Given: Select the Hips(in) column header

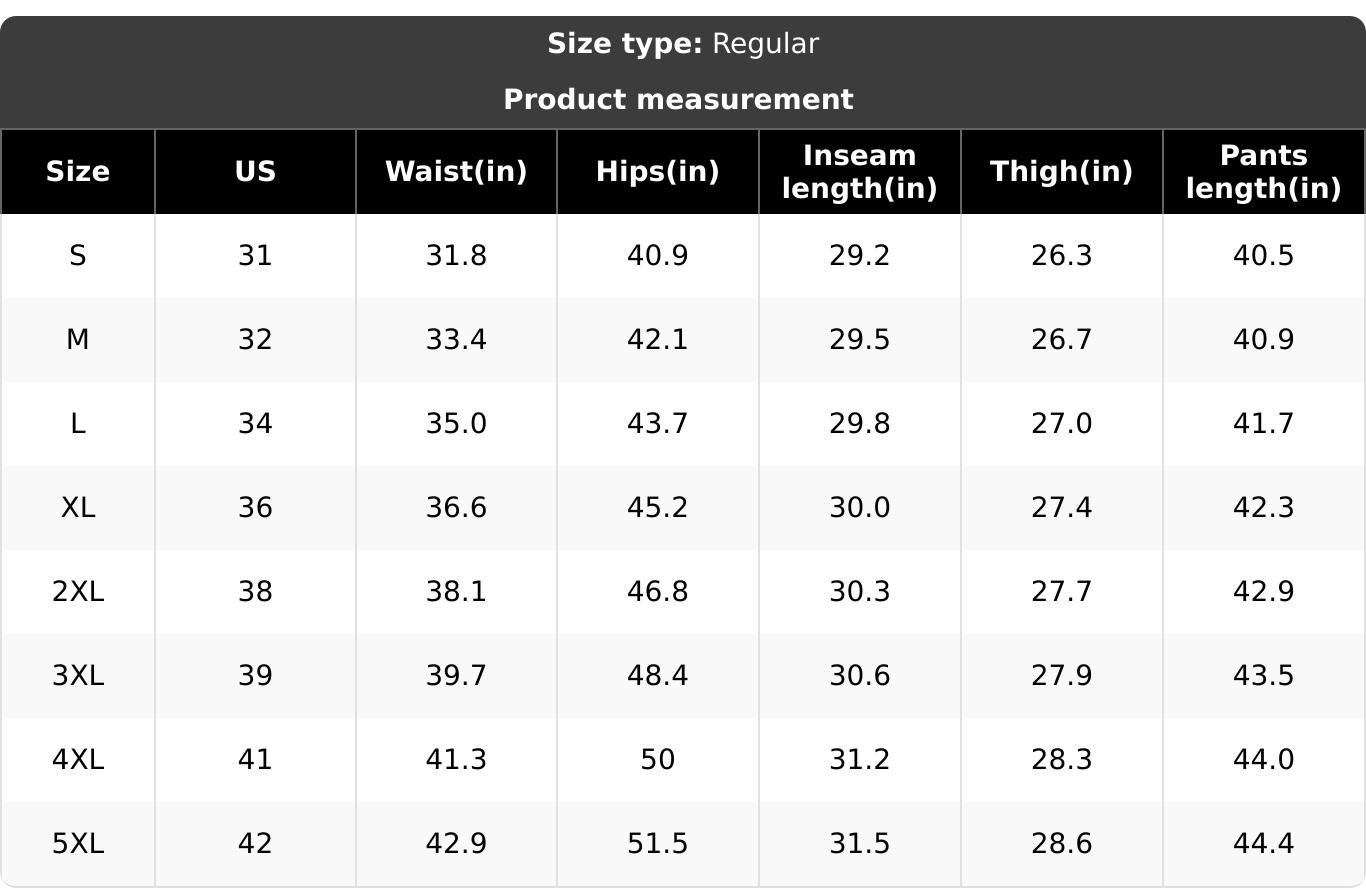Looking at the screenshot, I should 658,172.
